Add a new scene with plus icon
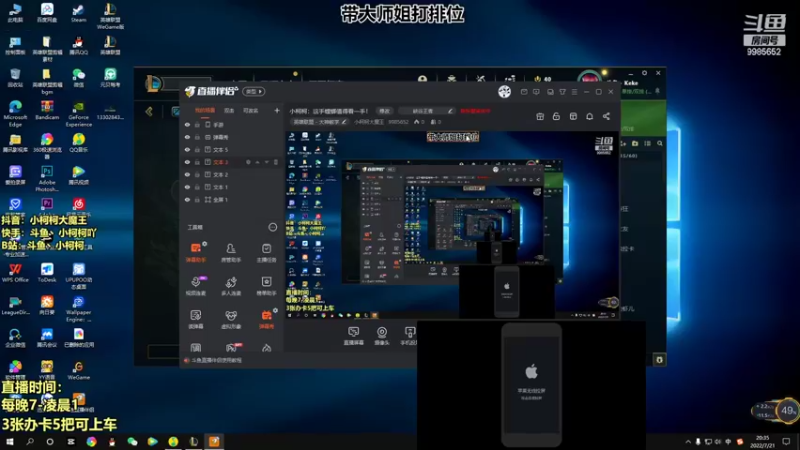Image resolution: width=800 pixels, height=450 pixels. point(277,110)
